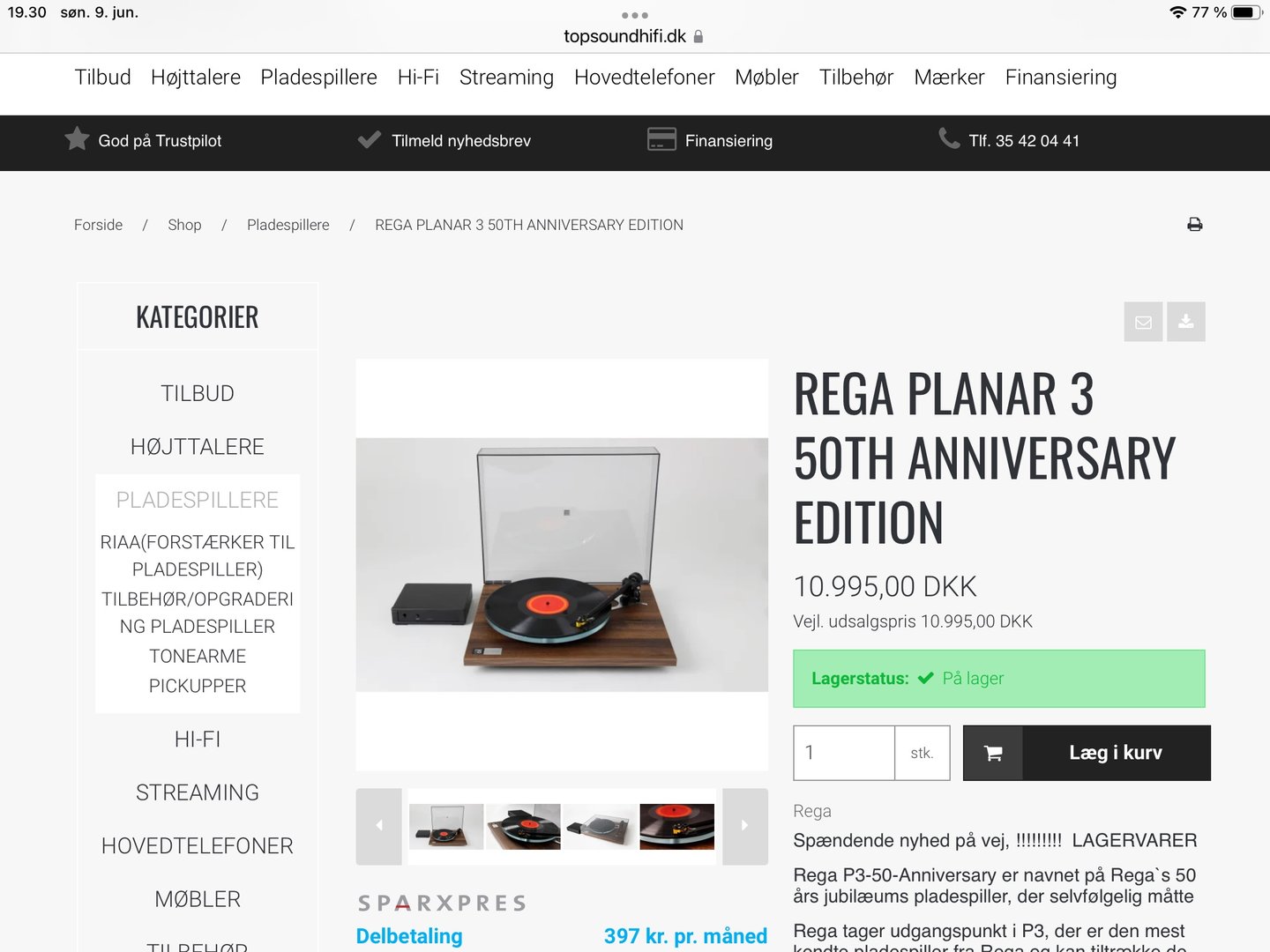Click the newsletter checkmark icon
The image size is (1270, 952).
(x=370, y=139)
